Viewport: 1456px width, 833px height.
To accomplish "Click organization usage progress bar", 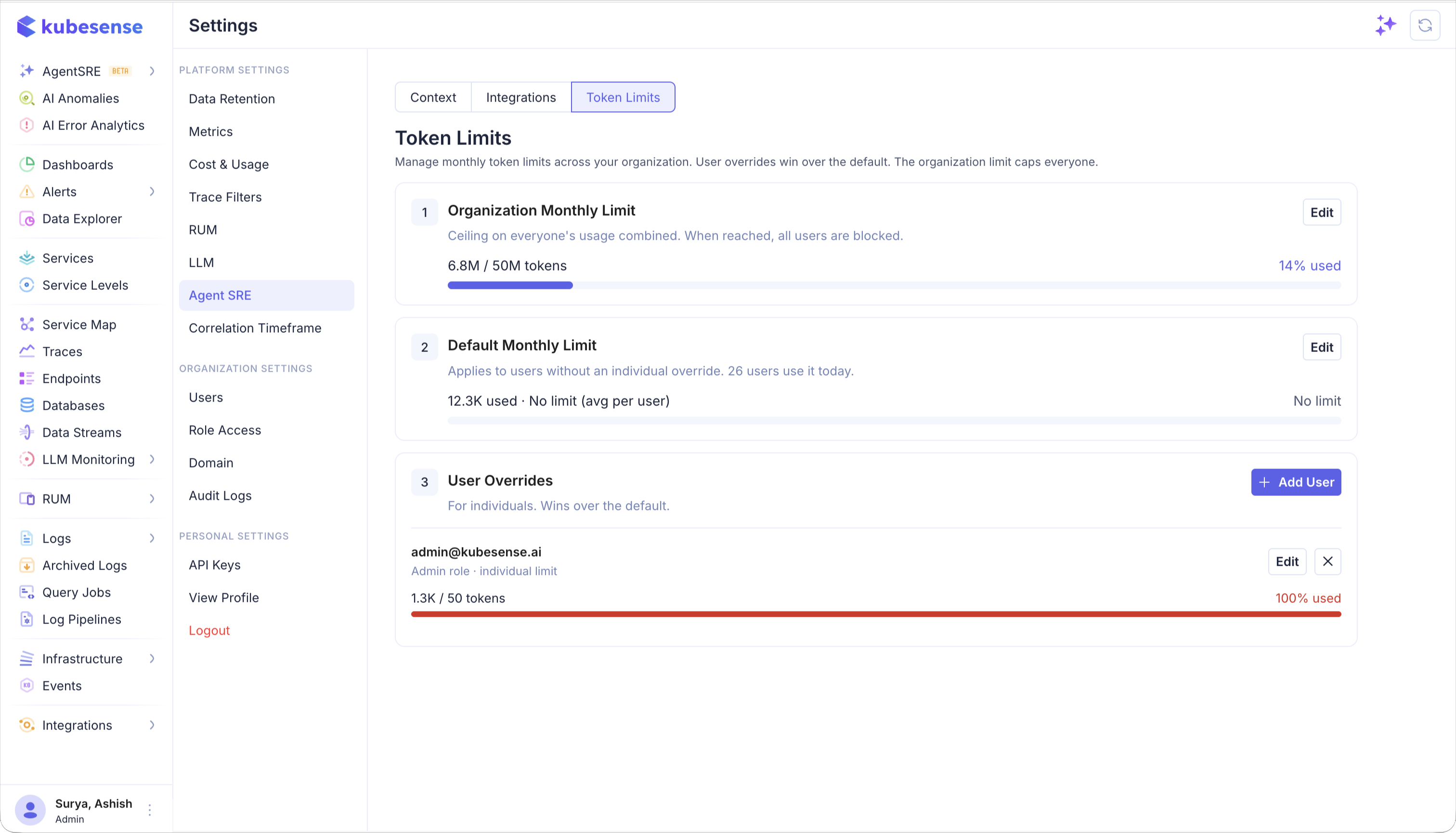I will [x=894, y=286].
